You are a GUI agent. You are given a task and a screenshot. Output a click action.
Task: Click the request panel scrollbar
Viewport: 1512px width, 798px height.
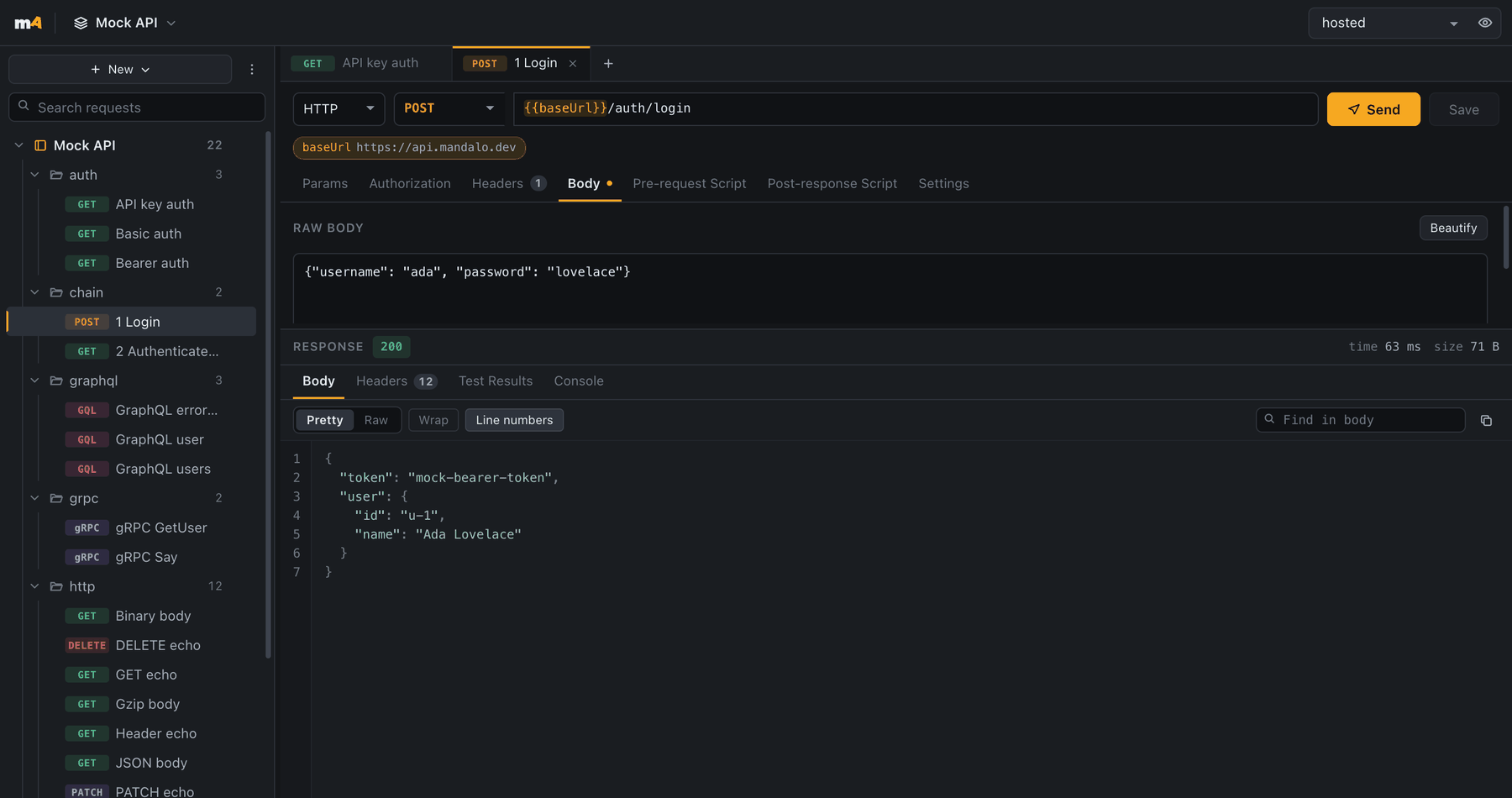pyautogui.click(x=1506, y=238)
